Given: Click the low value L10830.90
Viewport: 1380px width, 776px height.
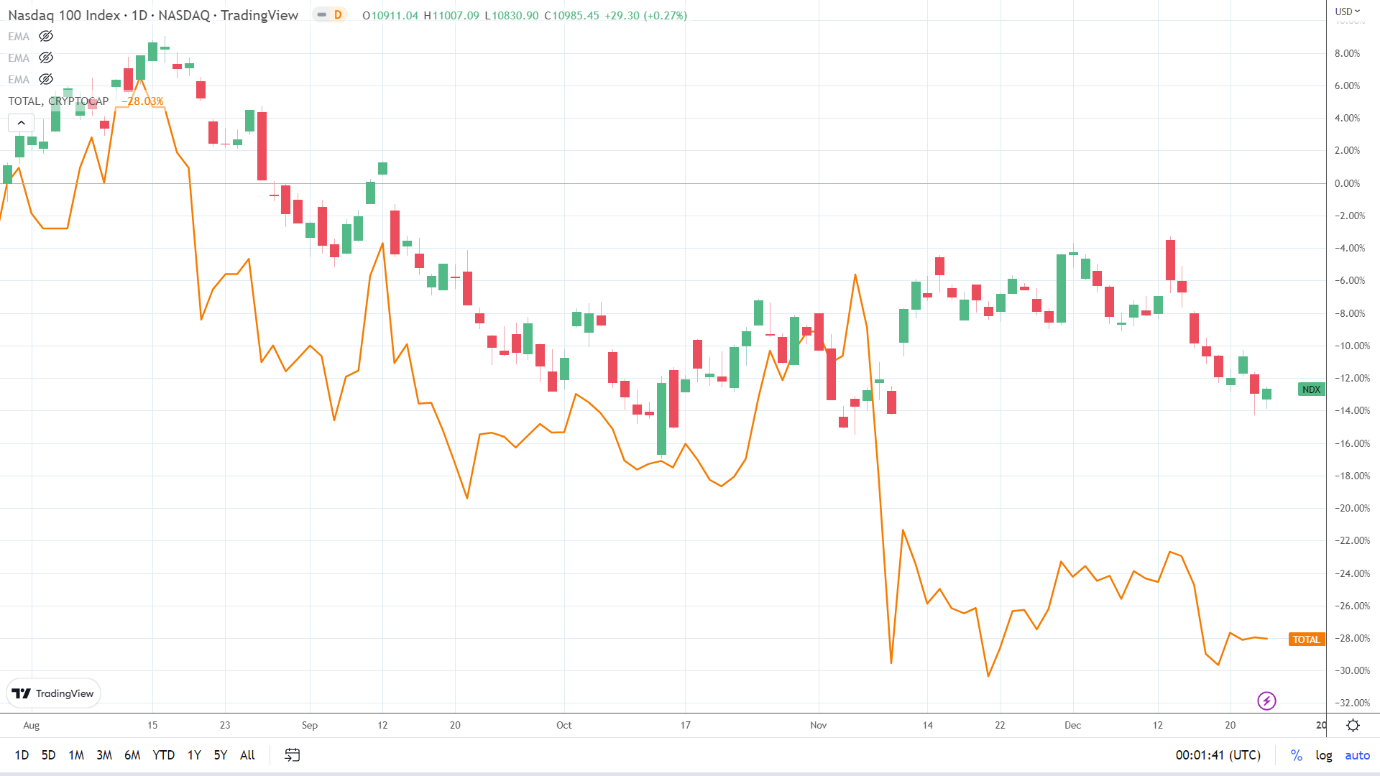Looking at the screenshot, I should pos(512,15).
